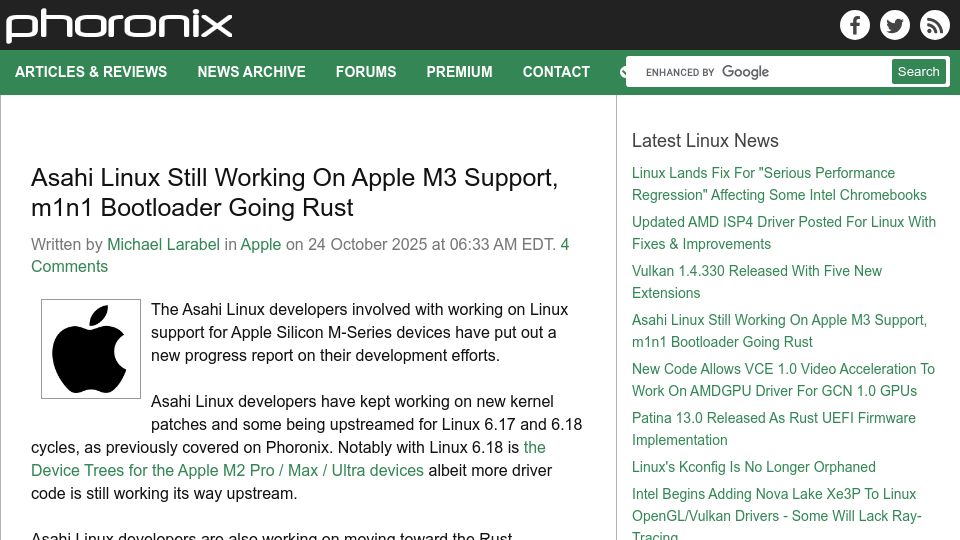The width and height of the screenshot is (960, 540).
Task: Click the Phoronix logo
Action: [119, 26]
